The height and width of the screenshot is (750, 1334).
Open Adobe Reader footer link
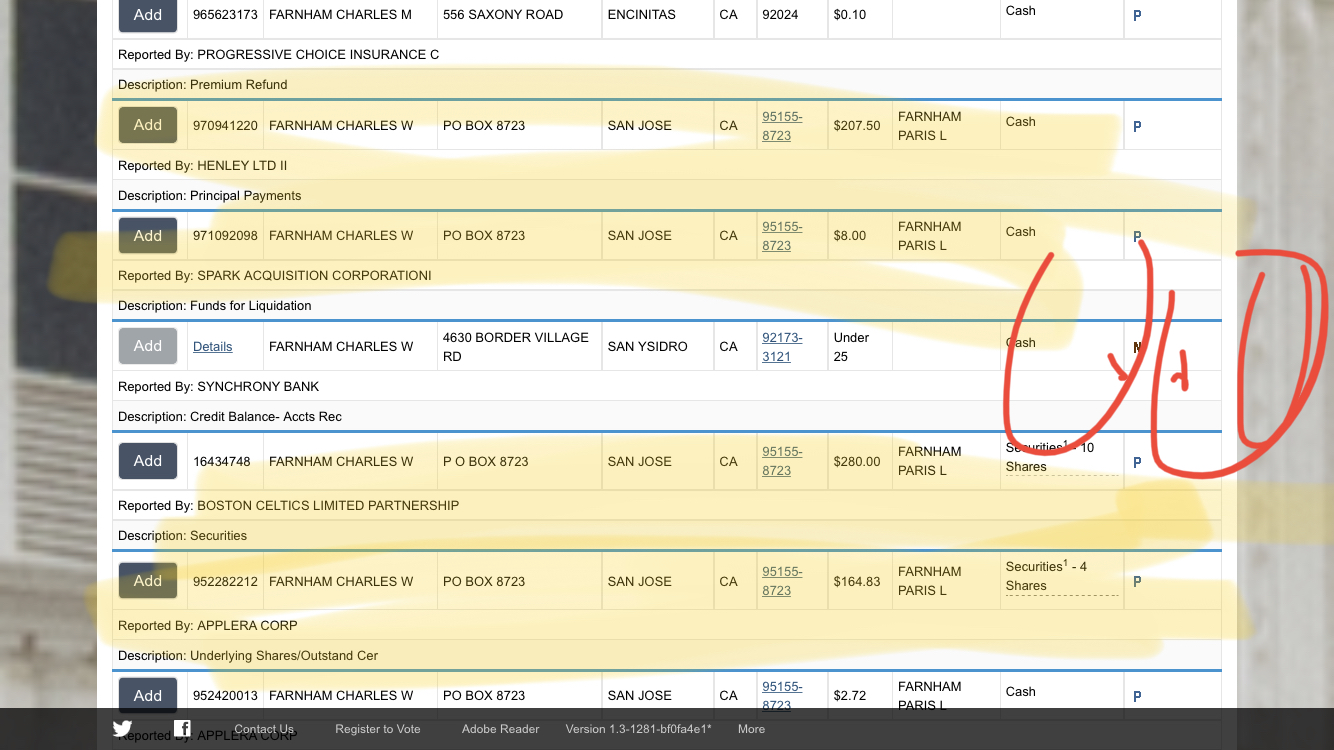point(501,729)
